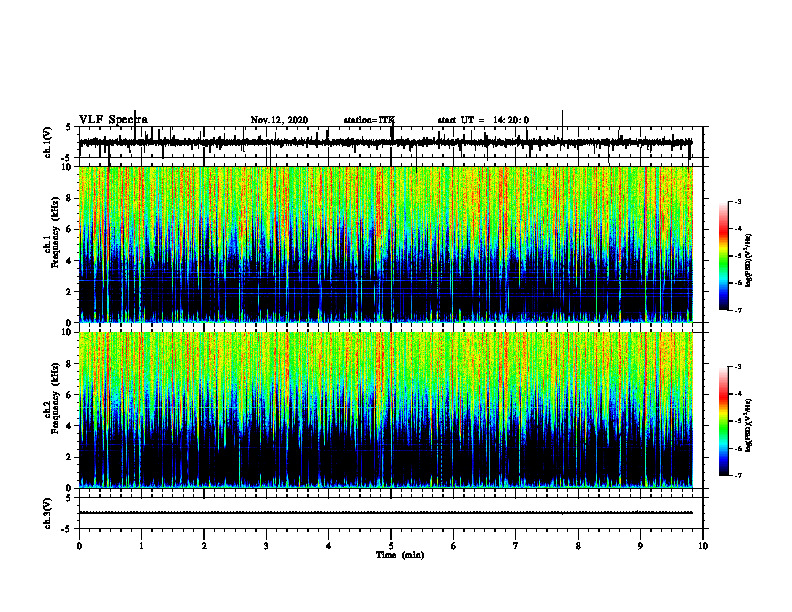This screenshot has width=792, height=612.
Task: Click the "-7" label on ch.1 color bar
Action: pyautogui.click(x=738, y=310)
